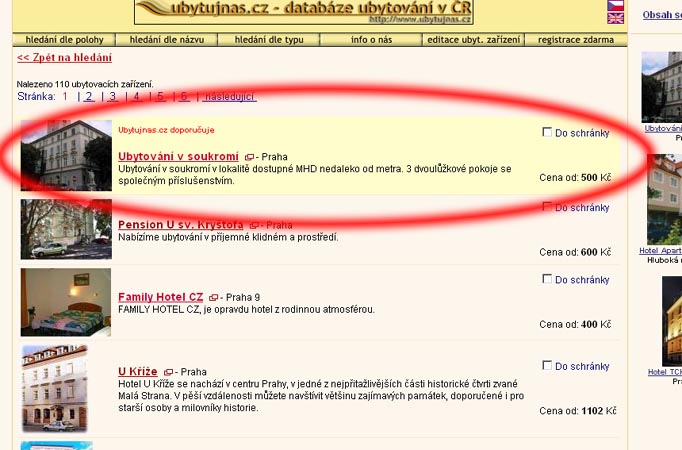Go to results page 3
The width and height of the screenshot is (682, 450).
(x=112, y=97)
